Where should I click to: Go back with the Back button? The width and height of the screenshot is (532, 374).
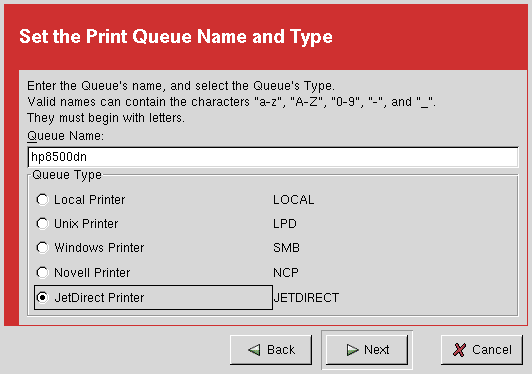(271, 350)
